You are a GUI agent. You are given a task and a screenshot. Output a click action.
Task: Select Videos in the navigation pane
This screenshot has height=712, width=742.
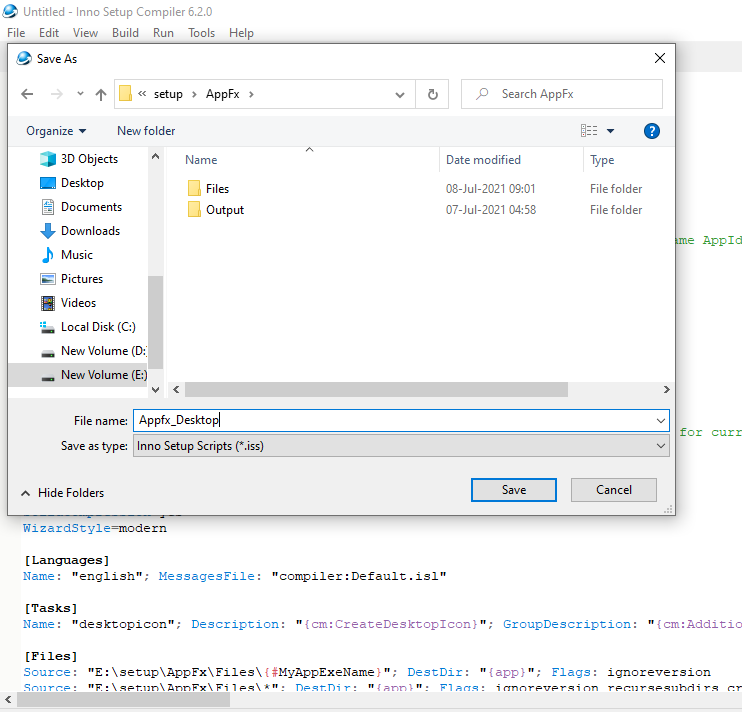(x=69, y=303)
